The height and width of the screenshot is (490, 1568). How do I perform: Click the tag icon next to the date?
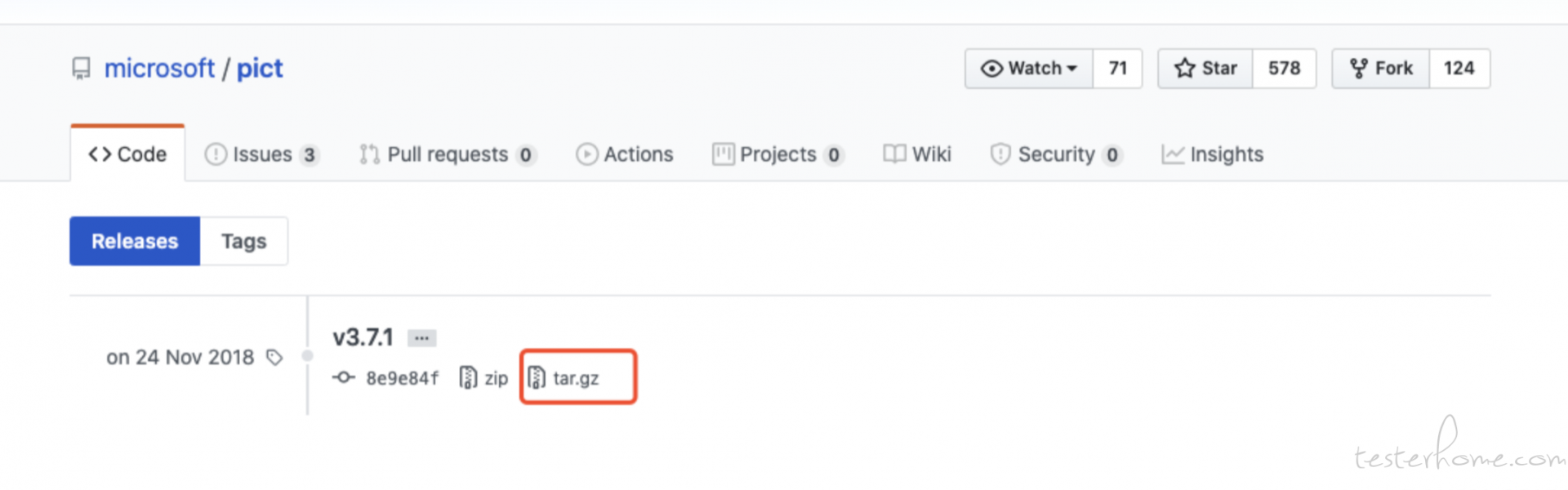pos(274,358)
